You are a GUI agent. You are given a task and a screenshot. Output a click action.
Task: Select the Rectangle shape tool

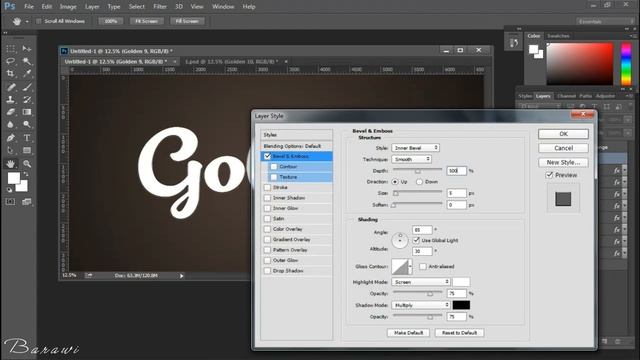click(27, 150)
